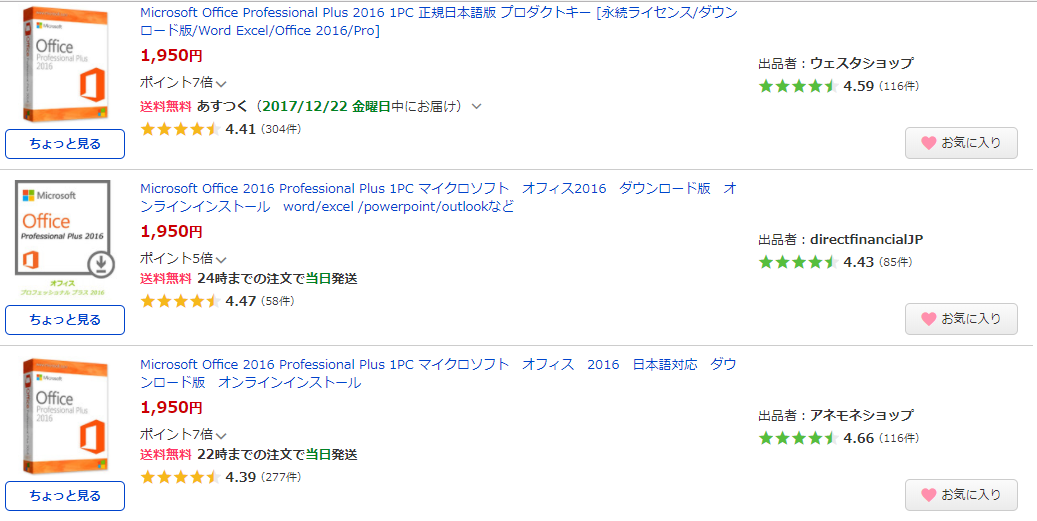Click the star rating icons beside 4.39
Image resolution: width=1037 pixels, height=521 pixels.
click(x=180, y=477)
